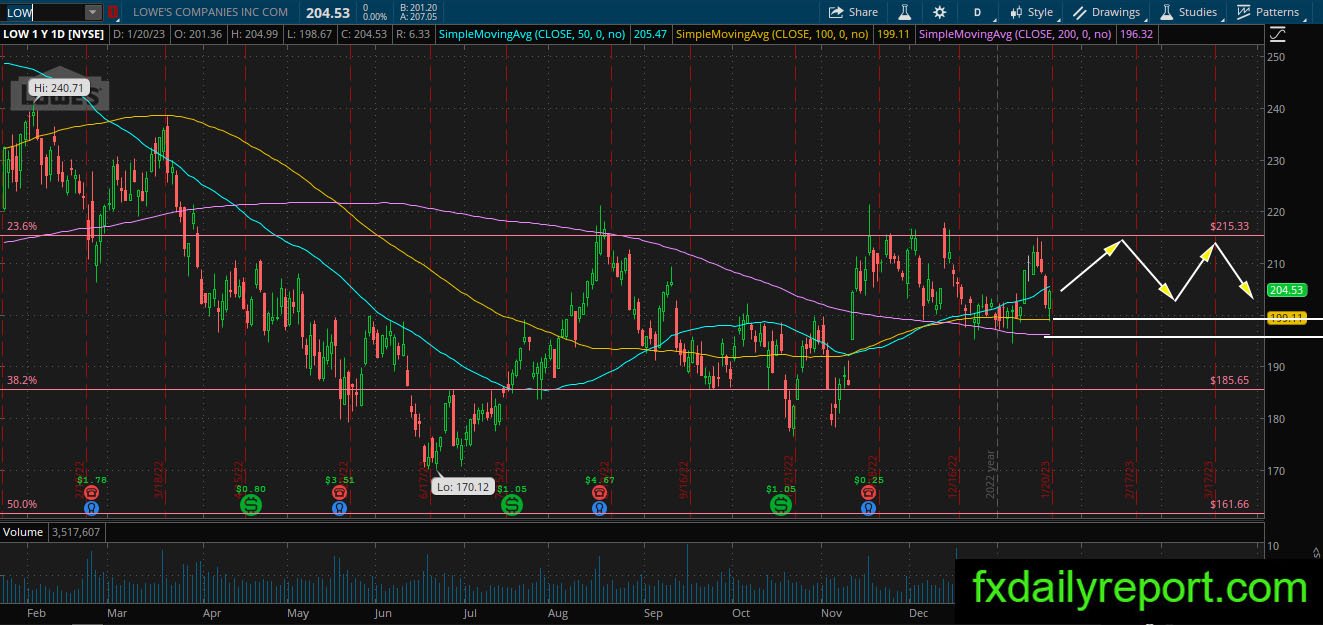Click the 196.32 moving average value
Screen dimensions: 1323x625
pyautogui.click(x=1136, y=34)
